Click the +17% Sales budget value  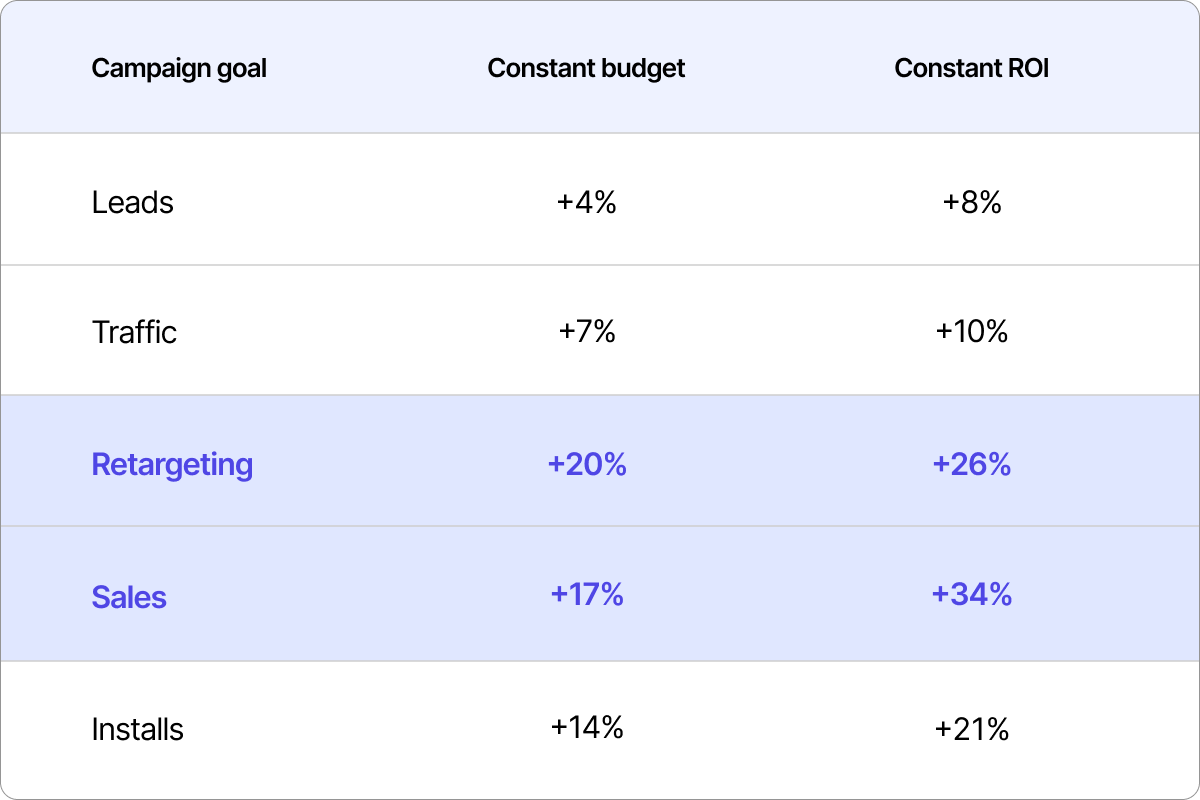(x=586, y=595)
